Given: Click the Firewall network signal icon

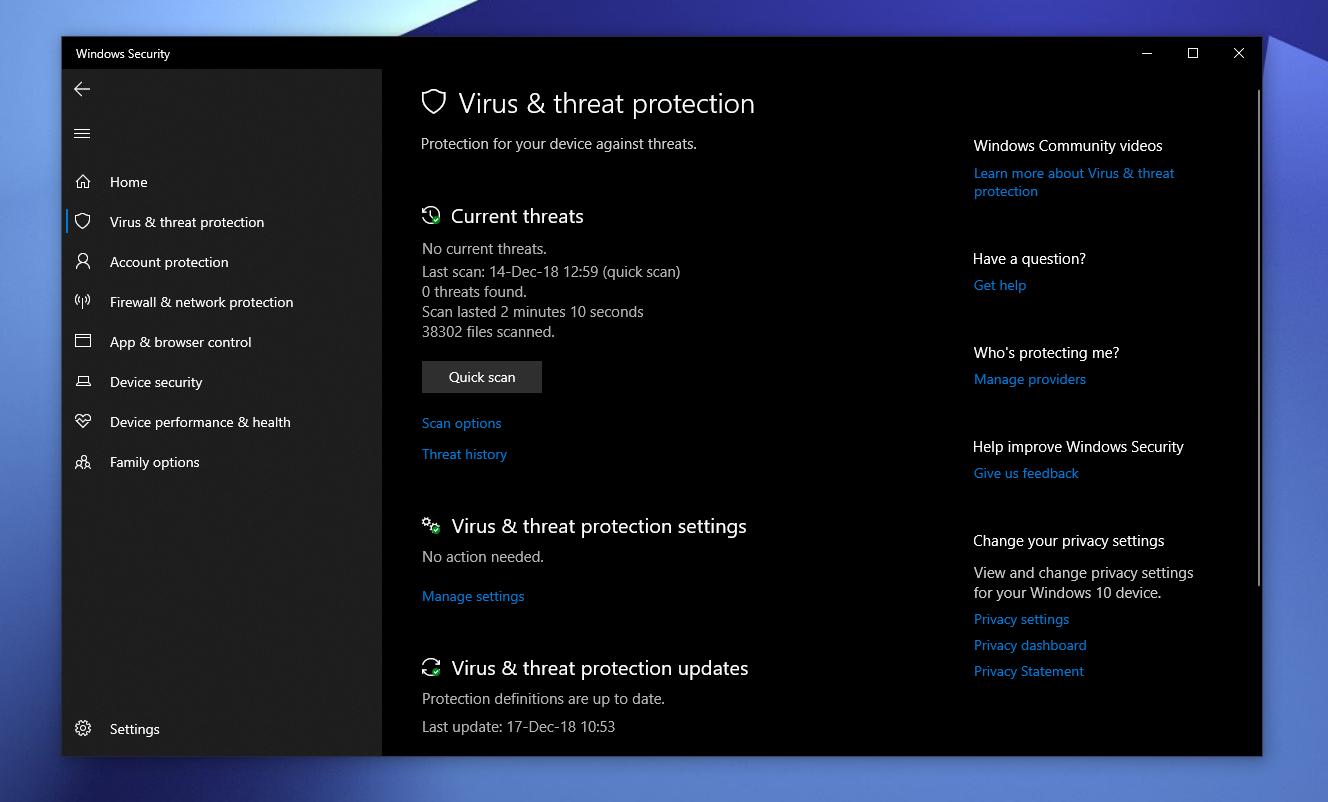Looking at the screenshot, I should [83, 302].
